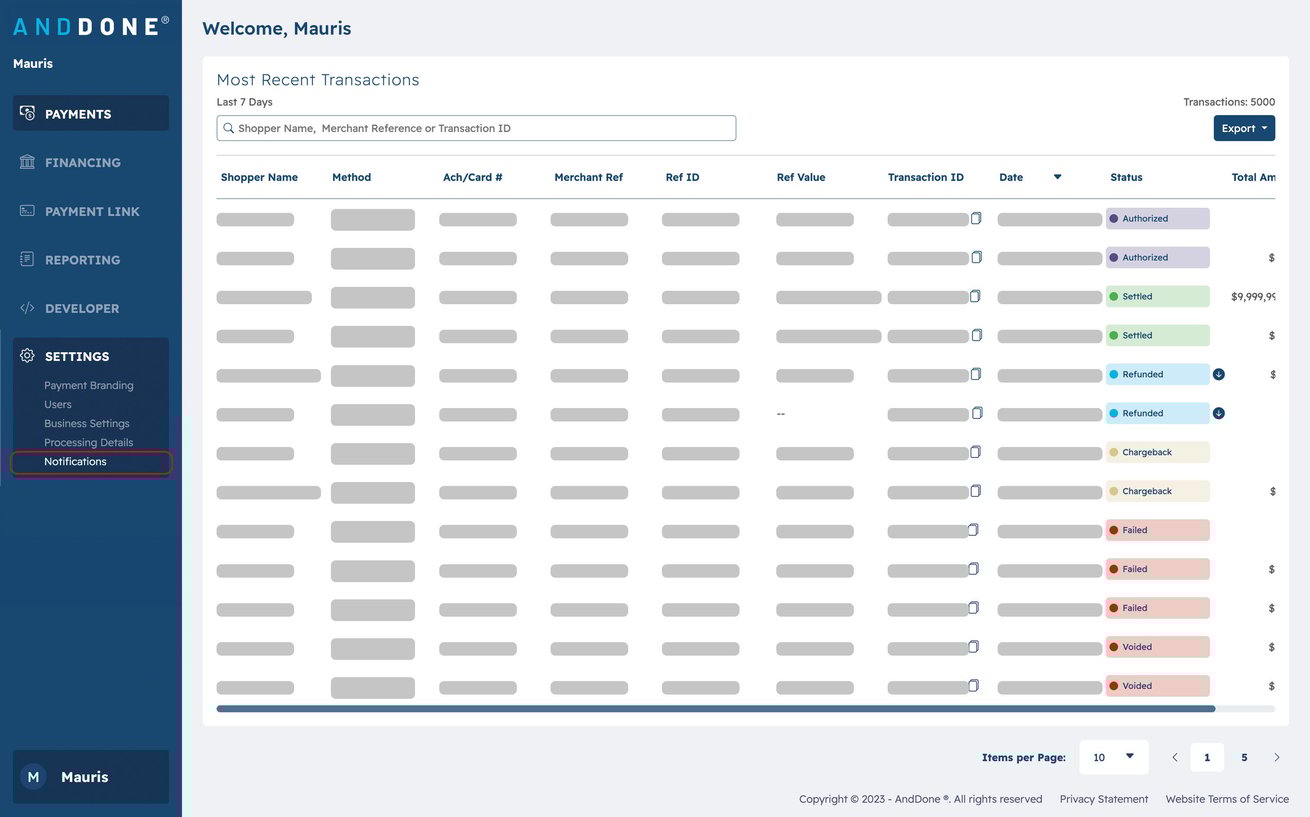This screenshot has width=1310, height=817.
Task: Select Notifications under Settings
Action: 75,461
